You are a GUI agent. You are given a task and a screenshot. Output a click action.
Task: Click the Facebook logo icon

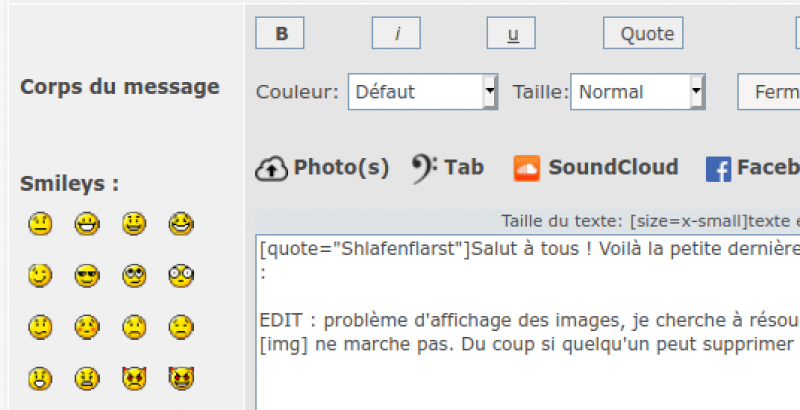click(718, 169)
